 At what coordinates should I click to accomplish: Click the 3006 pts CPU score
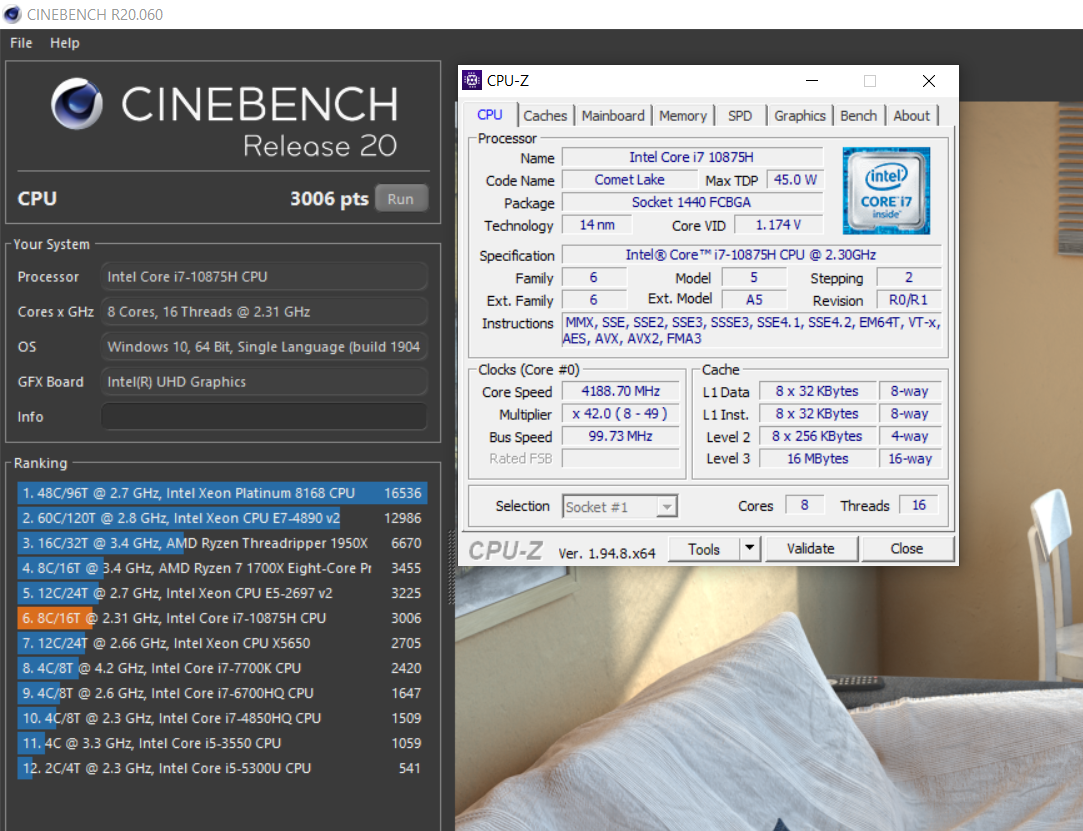tap(329, 199)
